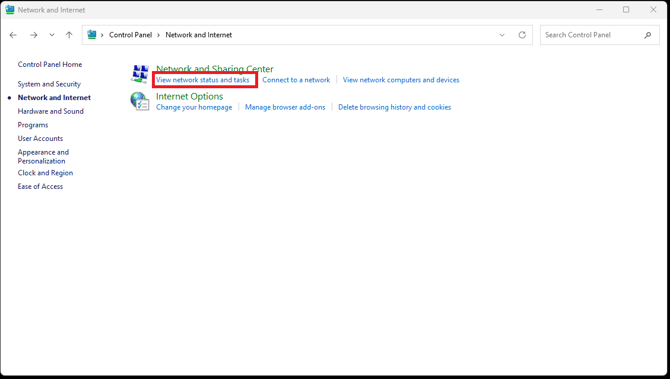Maximize the Network and Internet window
Image resolution: width=670 pixels, height=379 pixels.
click(626, 9)
